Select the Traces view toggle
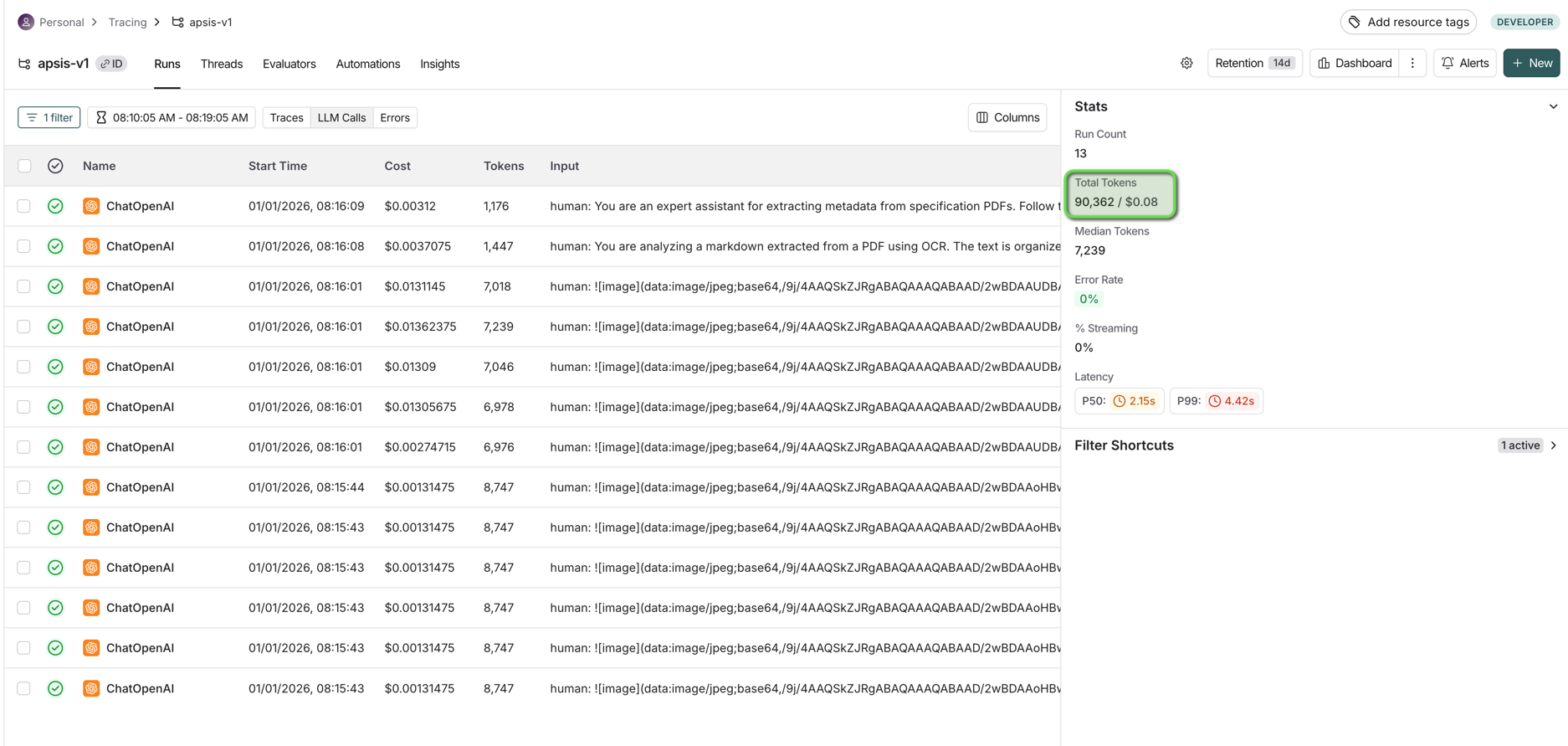The width and height of the screenshot is (1568, 746). (286, 118)
